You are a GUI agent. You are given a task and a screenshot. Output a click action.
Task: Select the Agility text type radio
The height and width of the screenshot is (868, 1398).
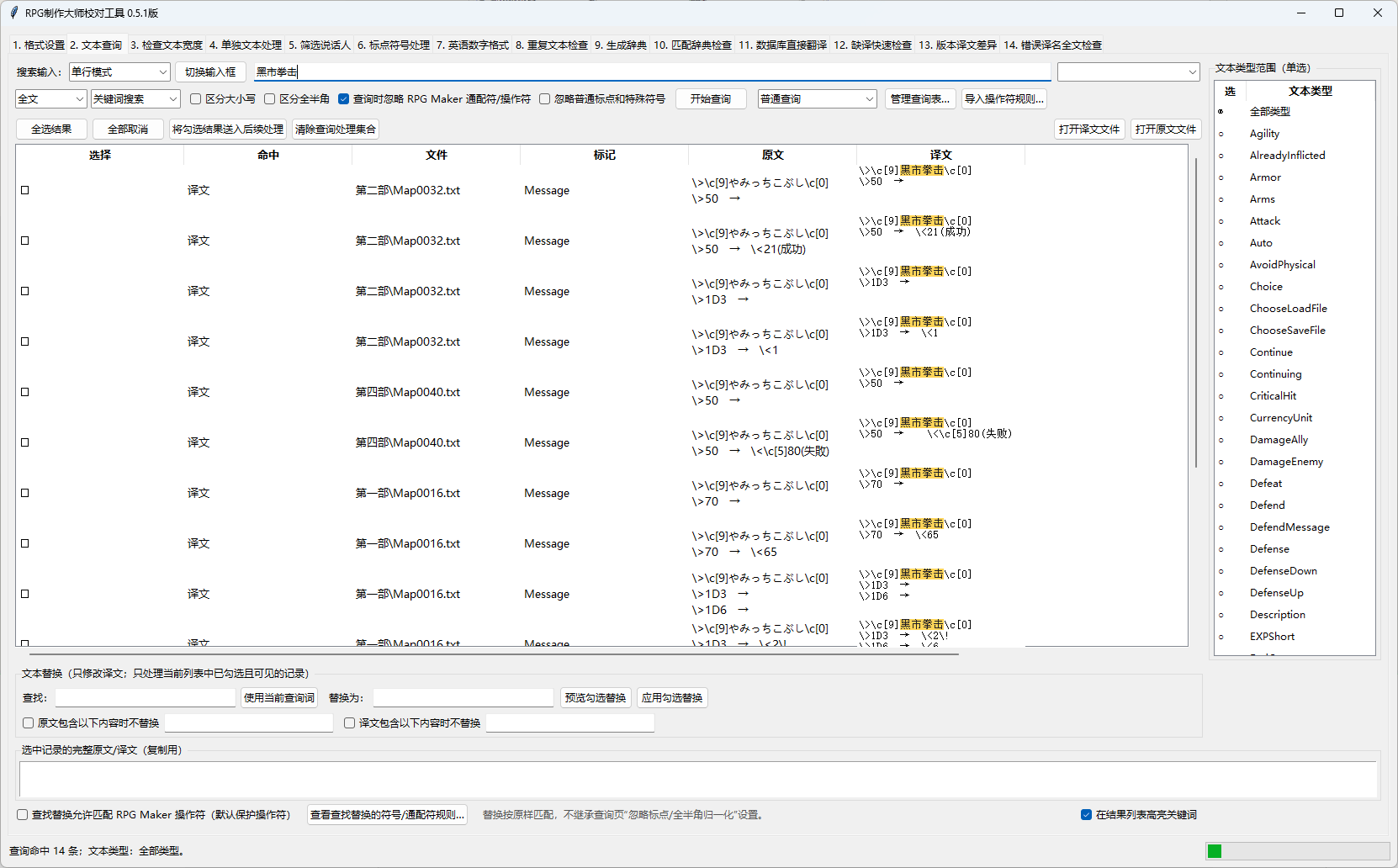(1221, 134)
